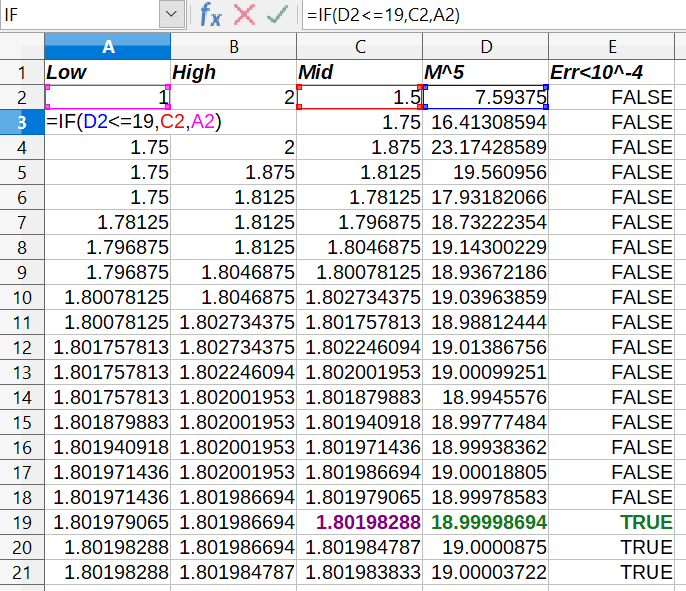686x591 pixels.
Task: Click green cell D19 showing 18.99998694
Action: pyautogui.click(x=486, y=522)
